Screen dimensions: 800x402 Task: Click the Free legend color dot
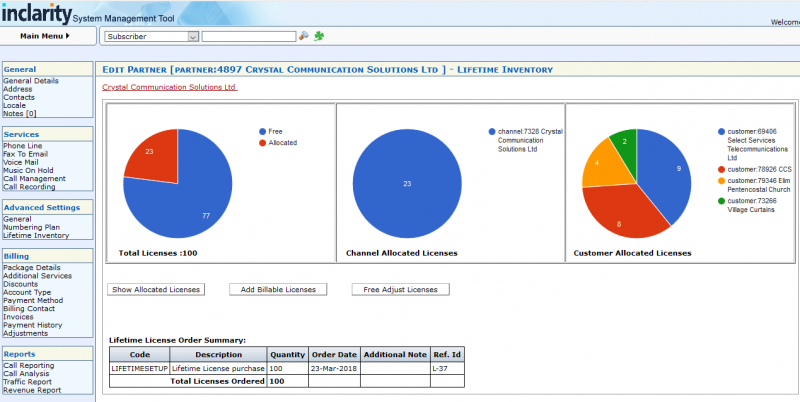(263, 132)
